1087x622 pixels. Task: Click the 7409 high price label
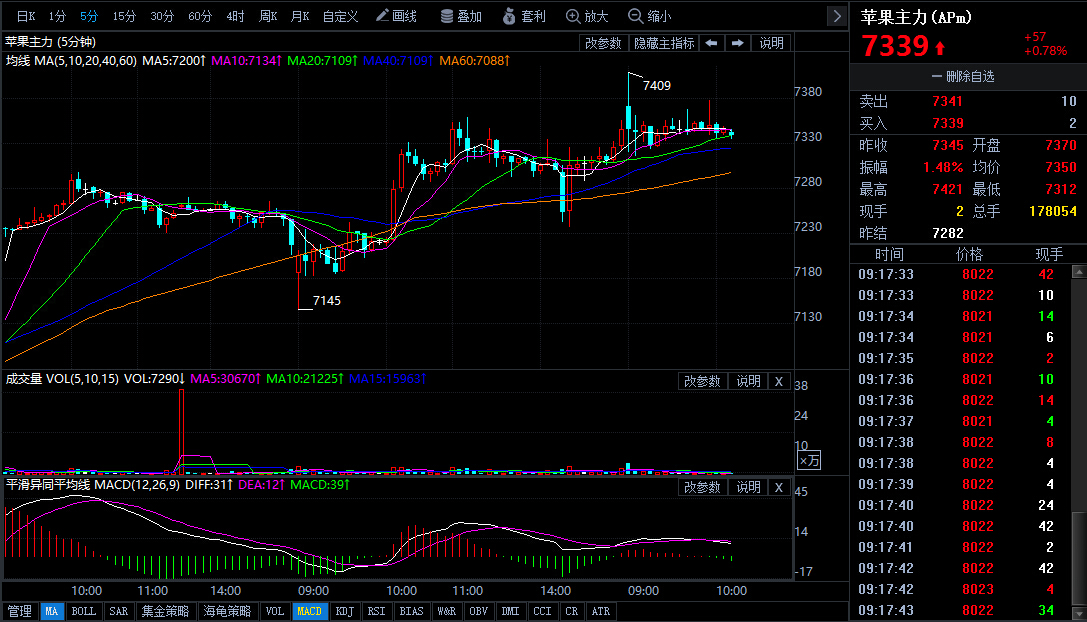(656, 85)
